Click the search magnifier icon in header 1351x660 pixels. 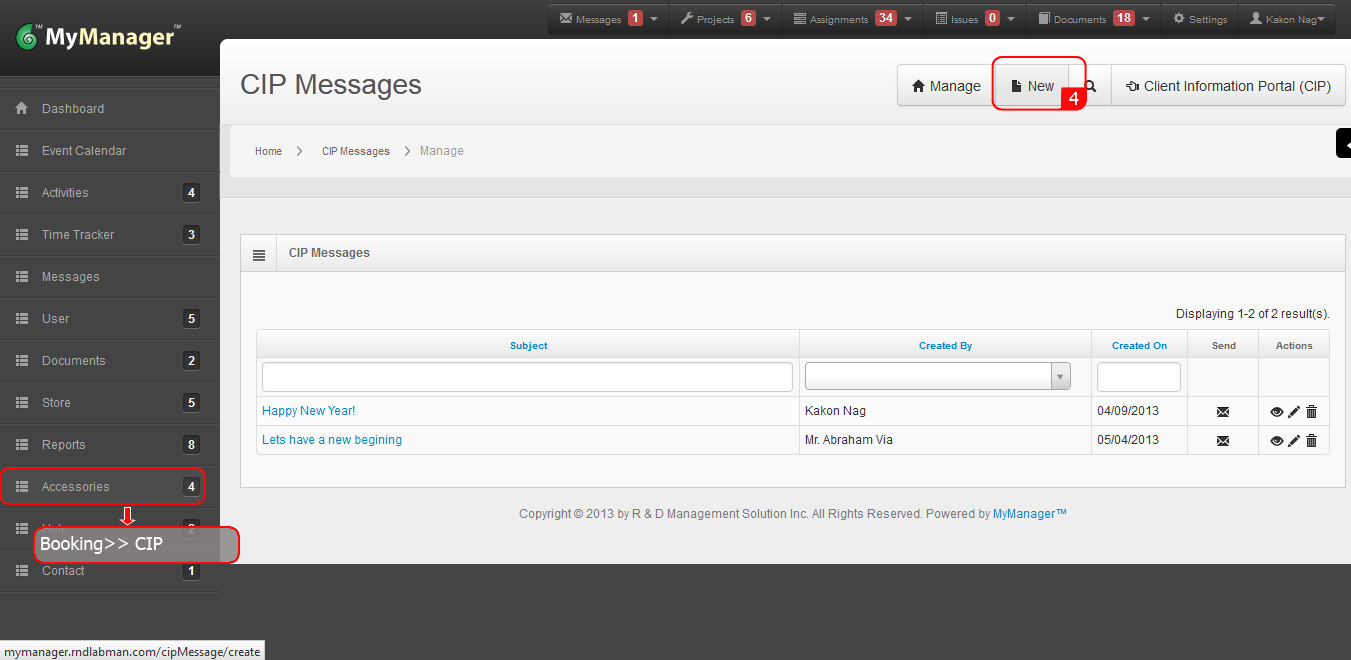[x=1091, y=86]
